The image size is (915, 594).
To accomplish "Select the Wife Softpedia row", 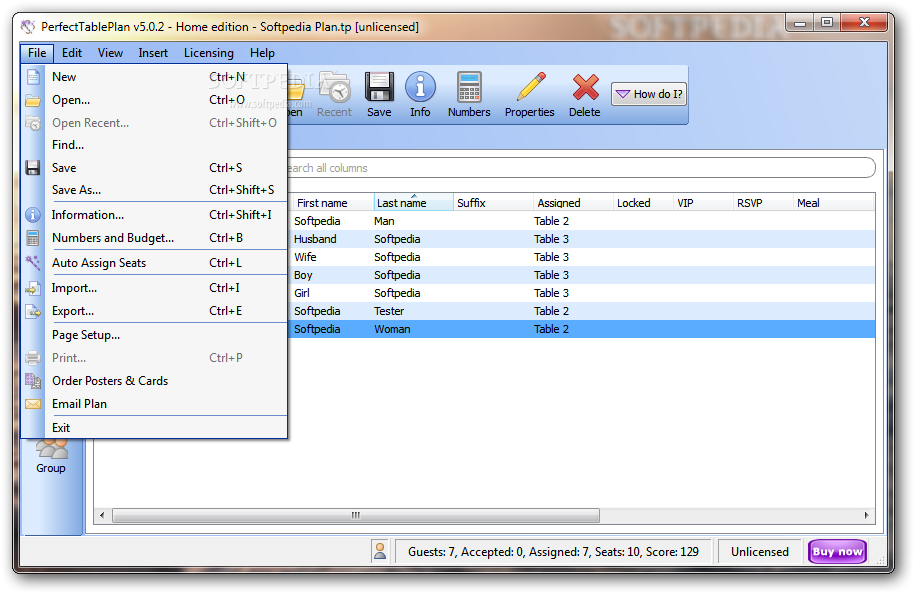I will (x=582, y=257).
